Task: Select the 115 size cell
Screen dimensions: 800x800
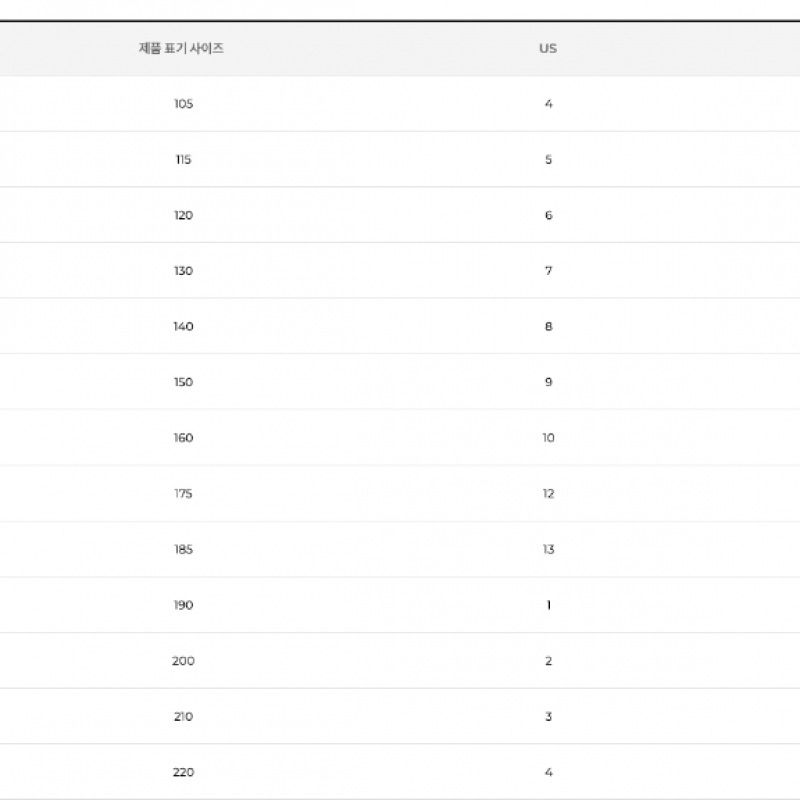Action: click(183, 160)
